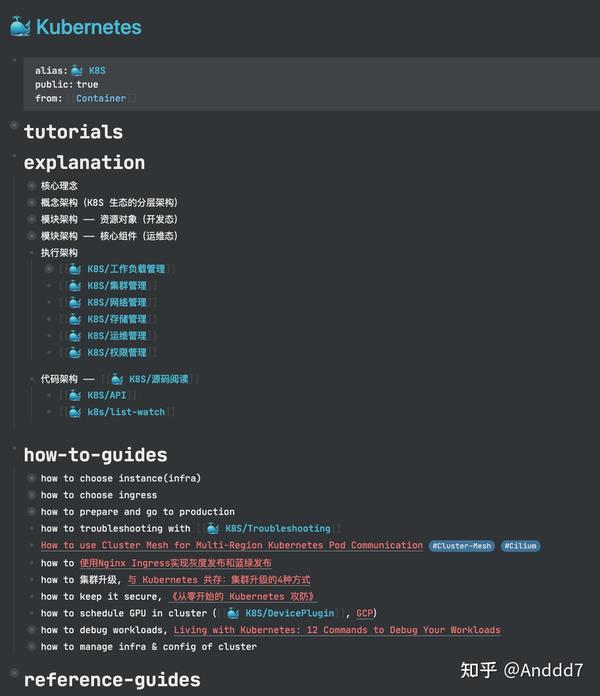Click the whale icon before K8S/集群管理
The width and height of the screenshot is (600, 696).
tap(75, 286)
